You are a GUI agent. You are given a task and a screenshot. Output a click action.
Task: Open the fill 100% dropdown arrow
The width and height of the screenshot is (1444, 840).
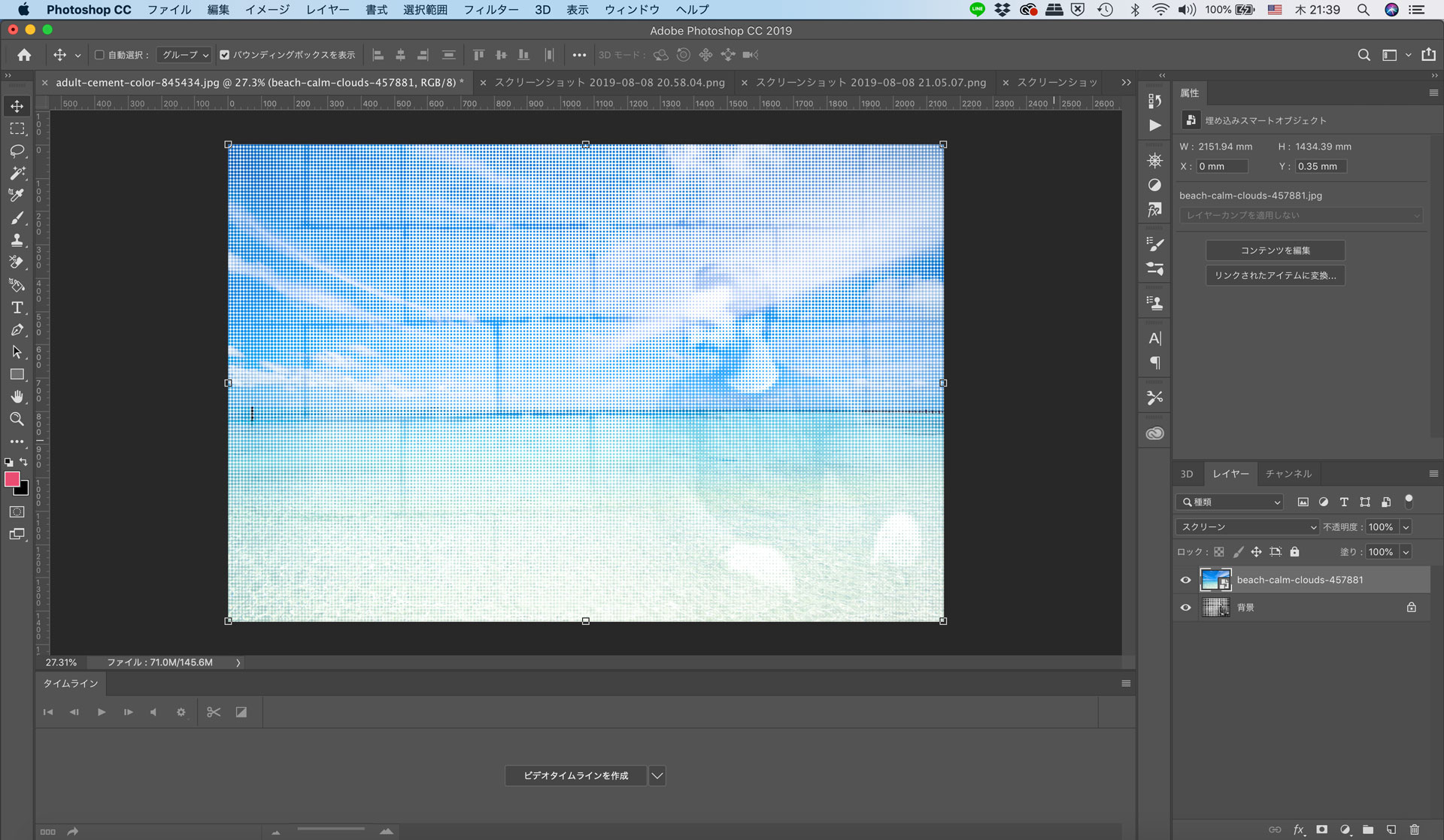click(1405, 552)
